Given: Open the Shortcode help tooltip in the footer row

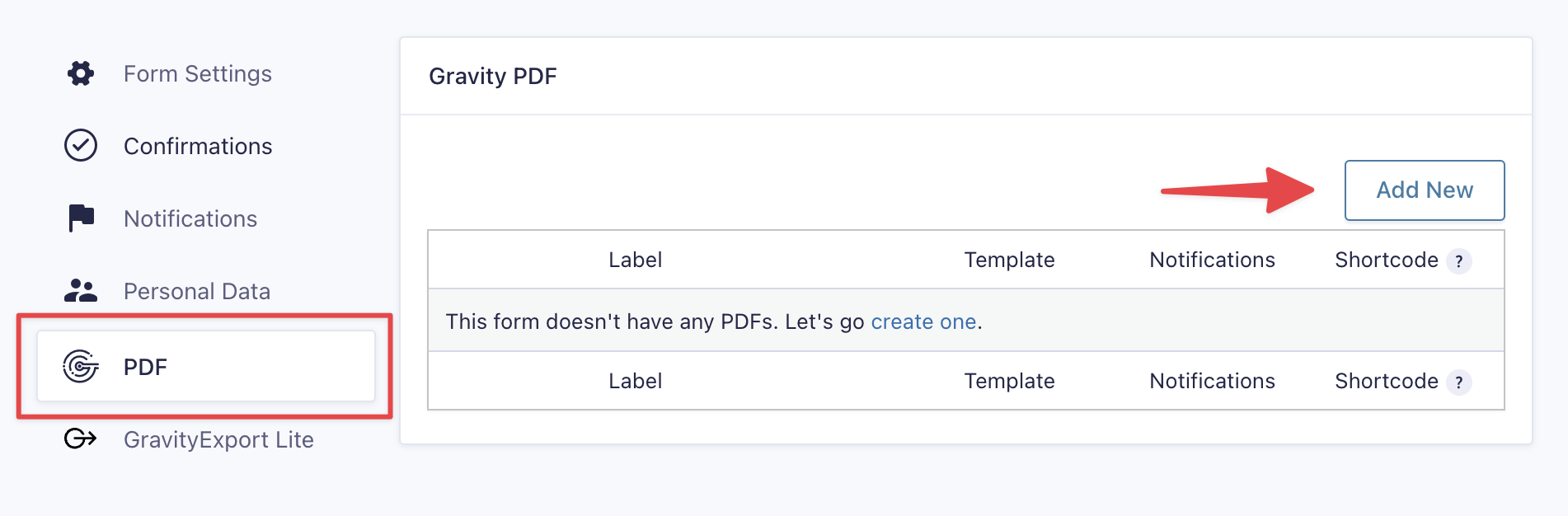Looking at the screenshot, I should coord(1461,382).
